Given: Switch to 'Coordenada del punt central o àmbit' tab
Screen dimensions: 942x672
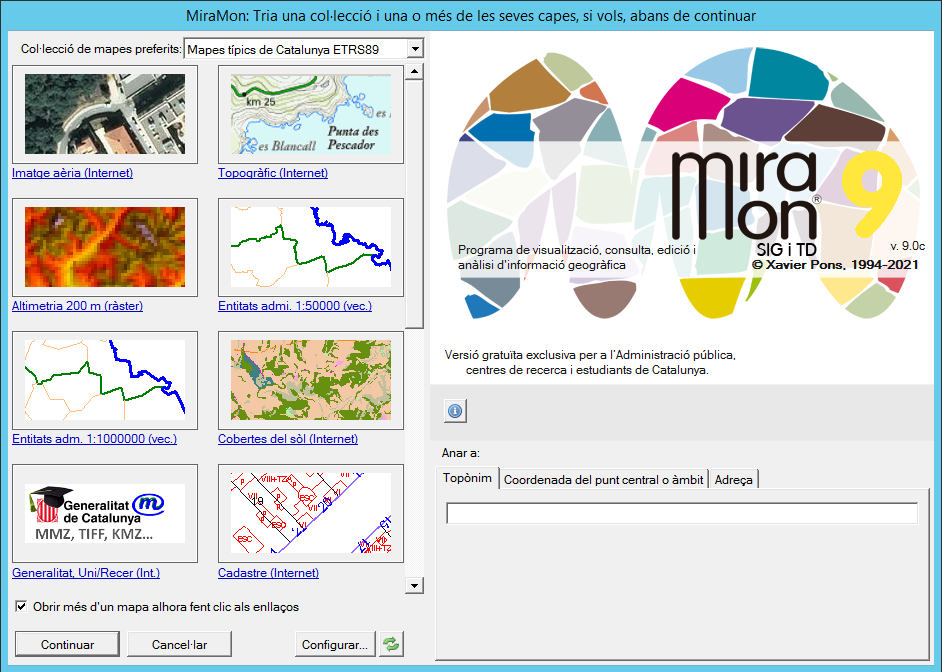Looking at the screenshot, I should pyautogui.click(x=603, y=479).
